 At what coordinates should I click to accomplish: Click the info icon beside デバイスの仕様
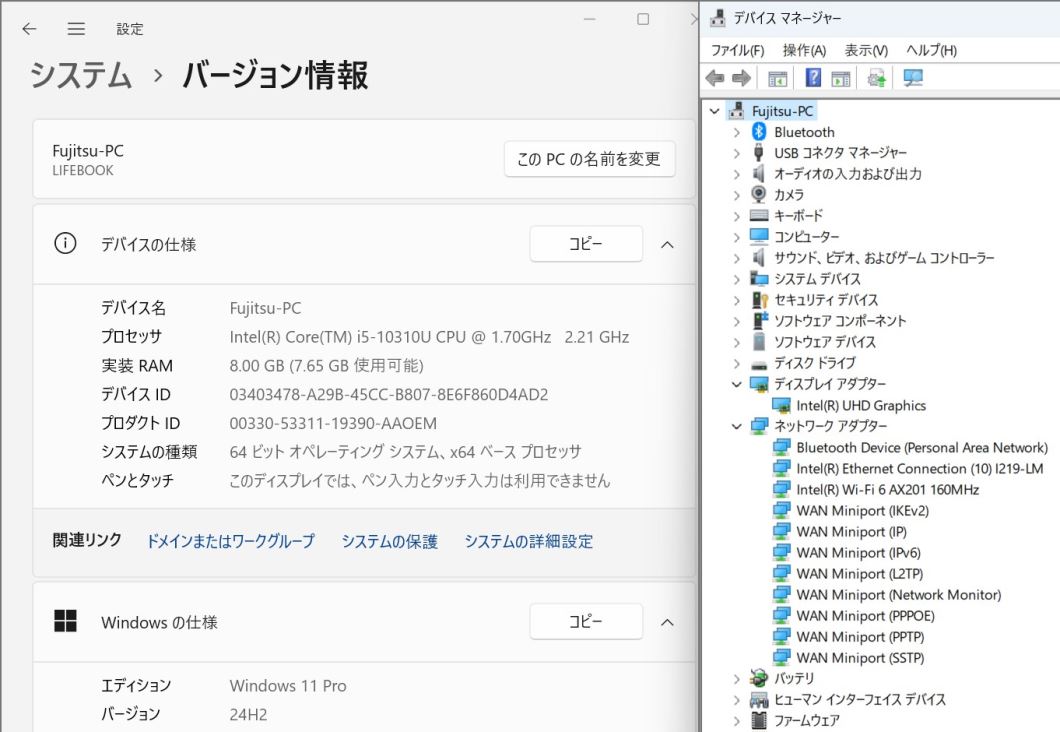65,244
